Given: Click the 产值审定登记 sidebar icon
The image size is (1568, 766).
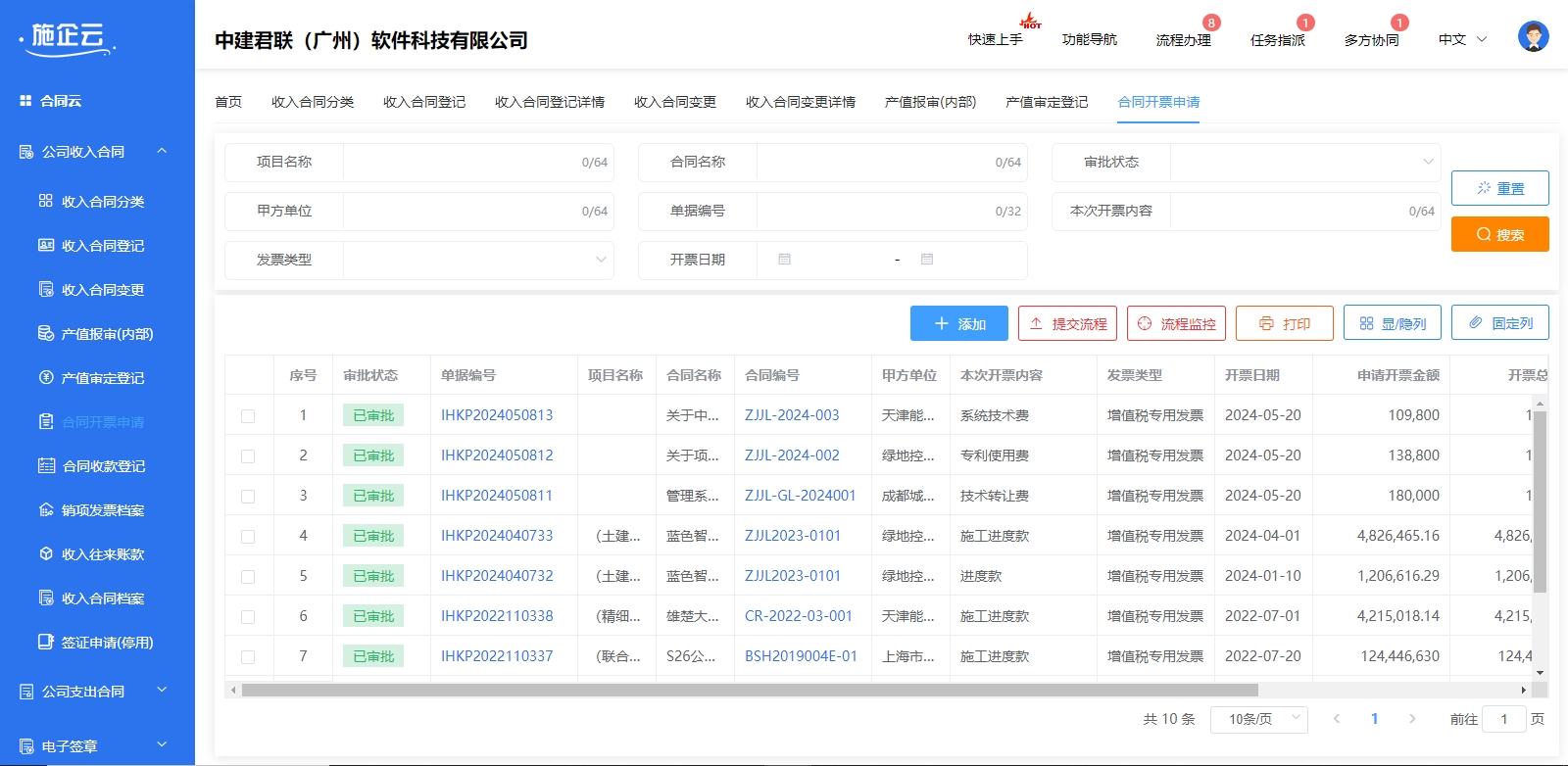Looking at the screenshot, I should point(46,377).
